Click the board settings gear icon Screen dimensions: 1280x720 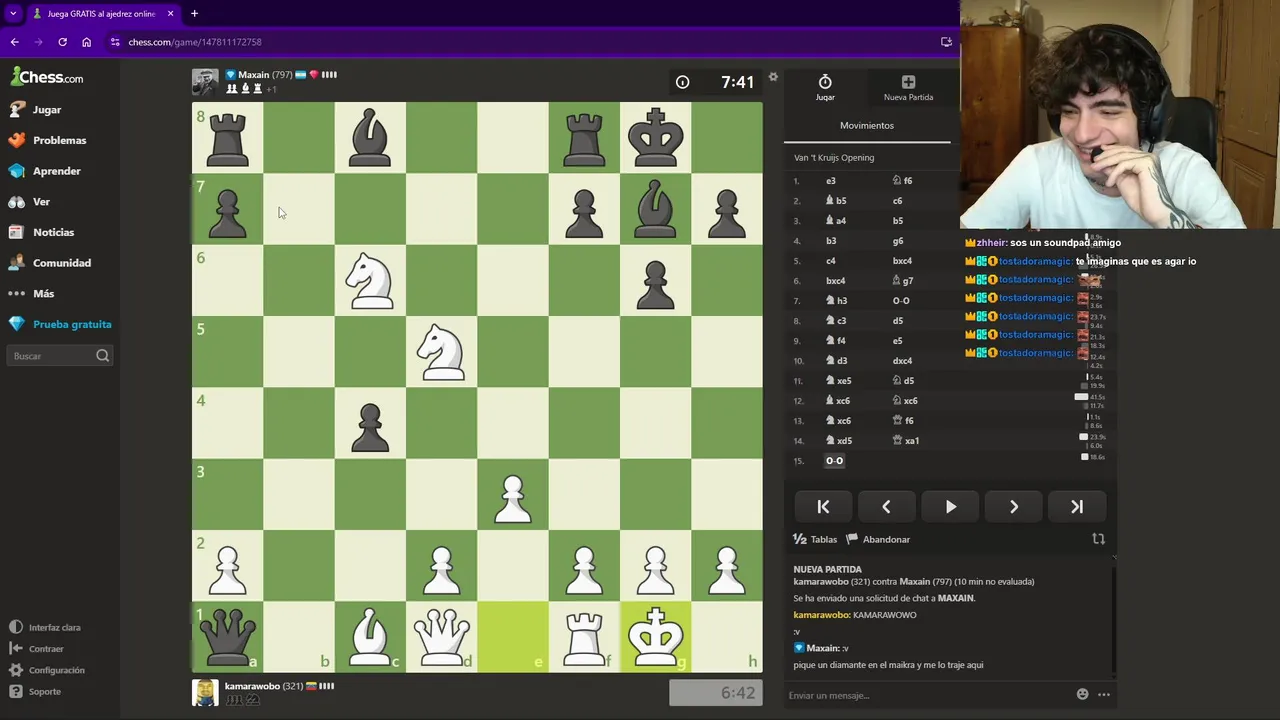pos(773,77)
